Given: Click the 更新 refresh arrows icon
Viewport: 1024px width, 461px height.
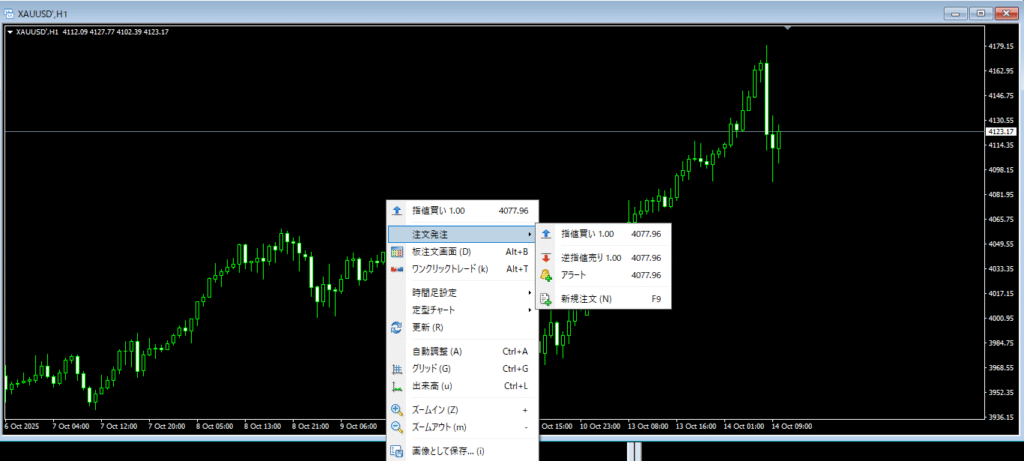Looking at the screenshot, I should [397, 328].
